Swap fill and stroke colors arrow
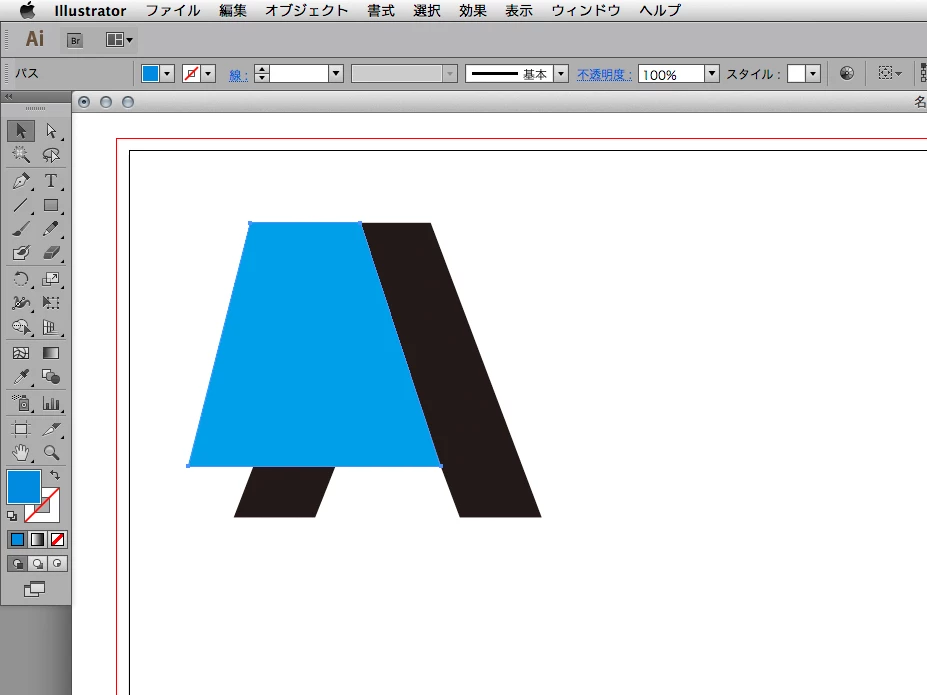Image resolution: width=927 pixels, height=695 pixels. pyautogui.click(x=55, y=475)
